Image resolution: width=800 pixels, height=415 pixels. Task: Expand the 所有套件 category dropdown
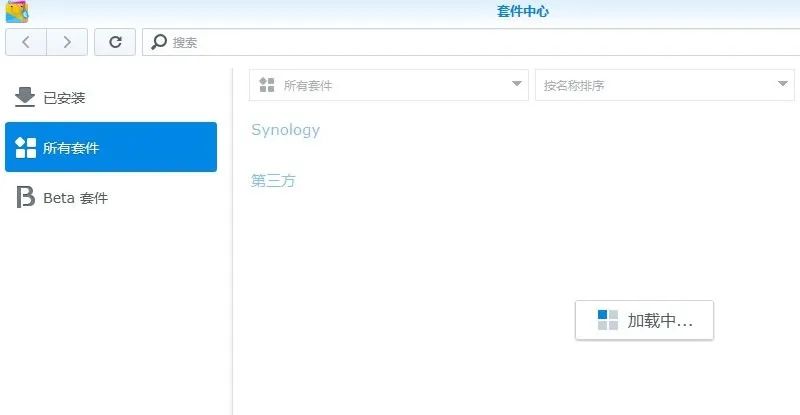tap(389, 85)
